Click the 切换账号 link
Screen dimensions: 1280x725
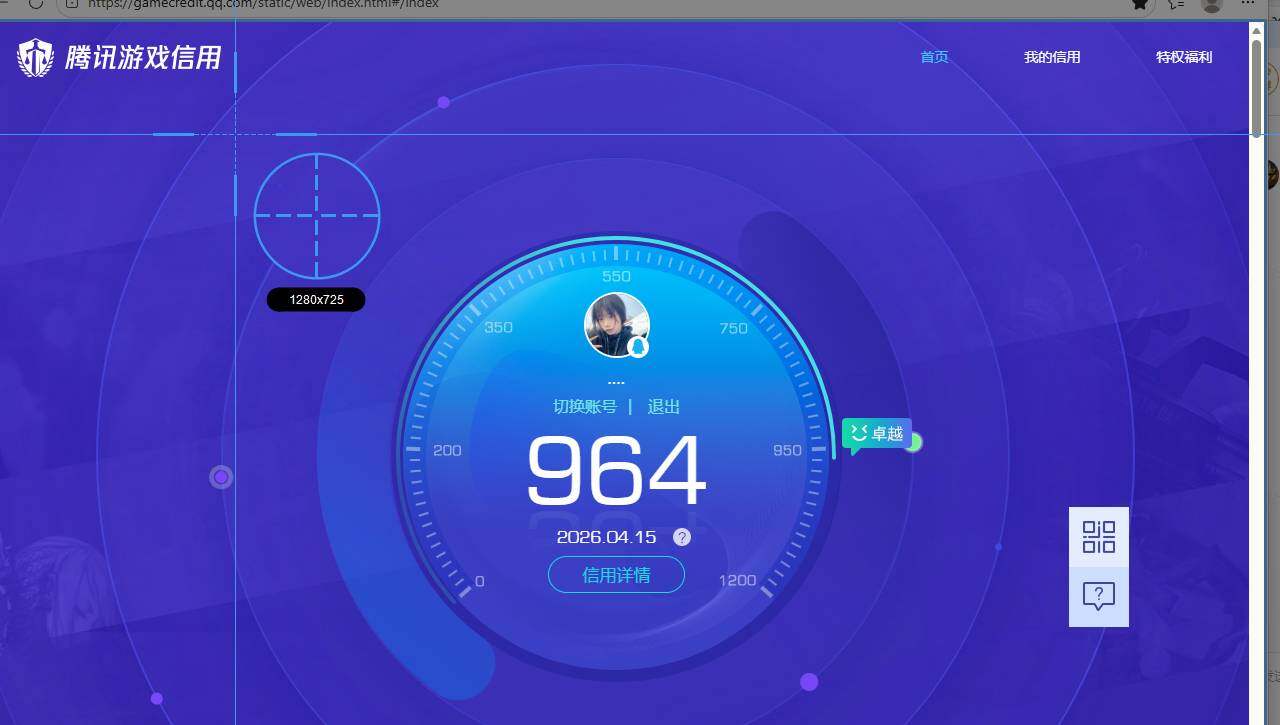(x=585, y=407)
